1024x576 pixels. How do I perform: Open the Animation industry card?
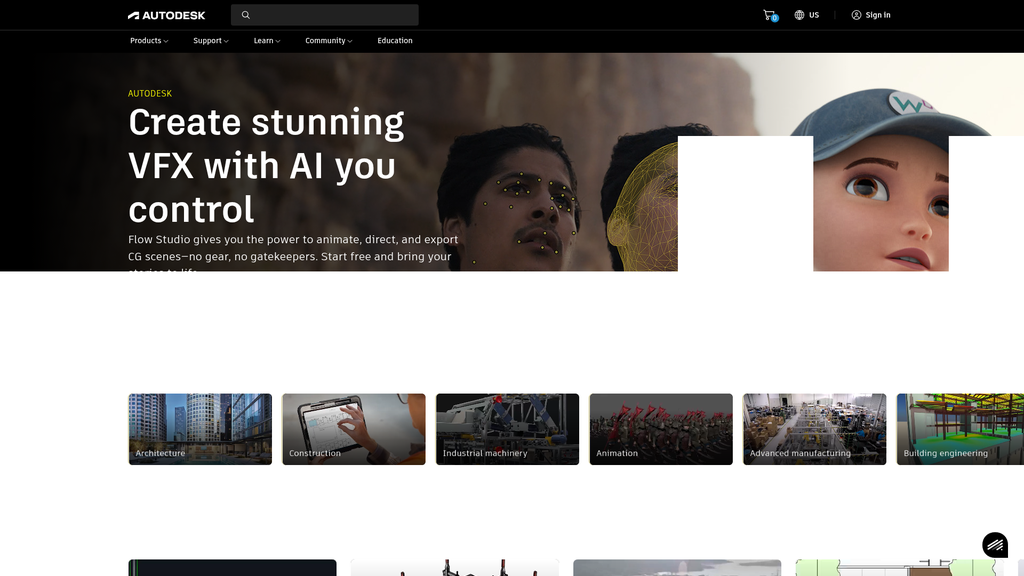tap(661, 429)
